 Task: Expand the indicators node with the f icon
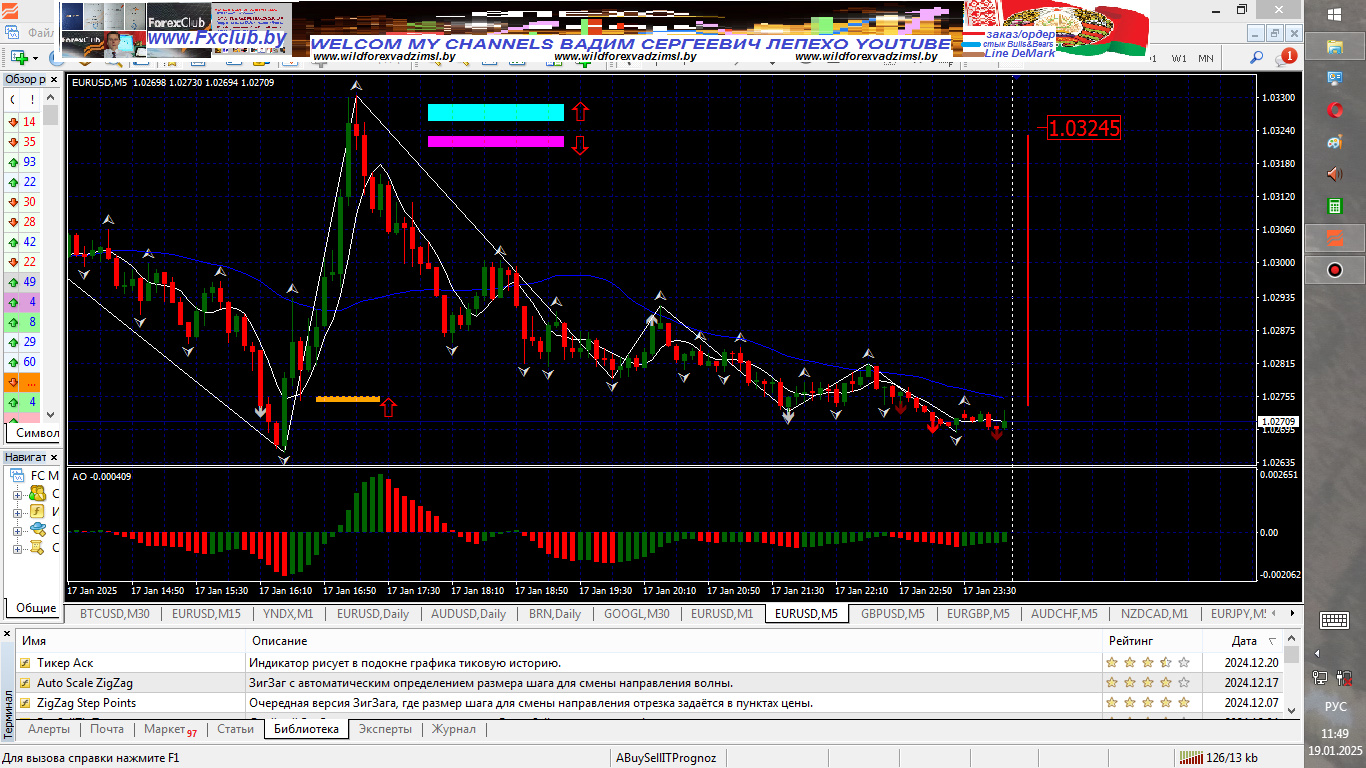(x=17, y=512)
